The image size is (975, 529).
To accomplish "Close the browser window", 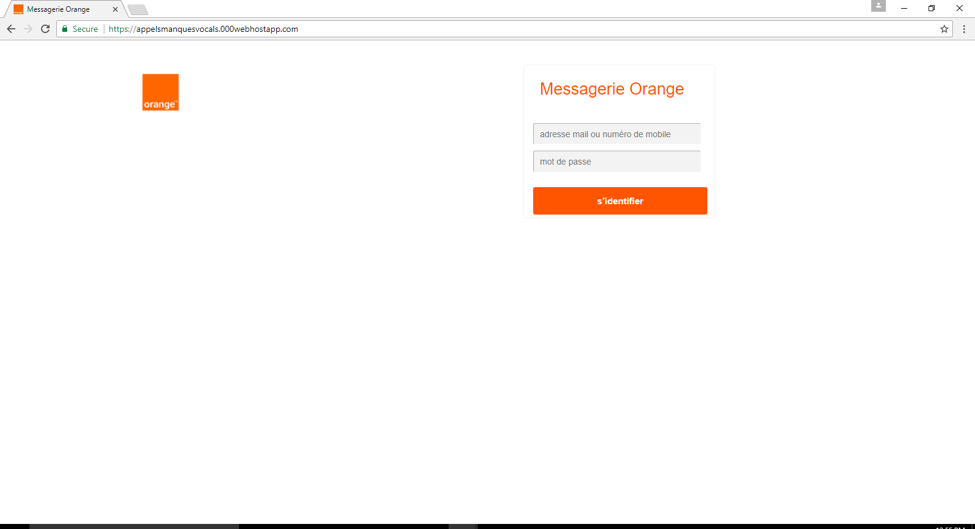I will point(959,8).
